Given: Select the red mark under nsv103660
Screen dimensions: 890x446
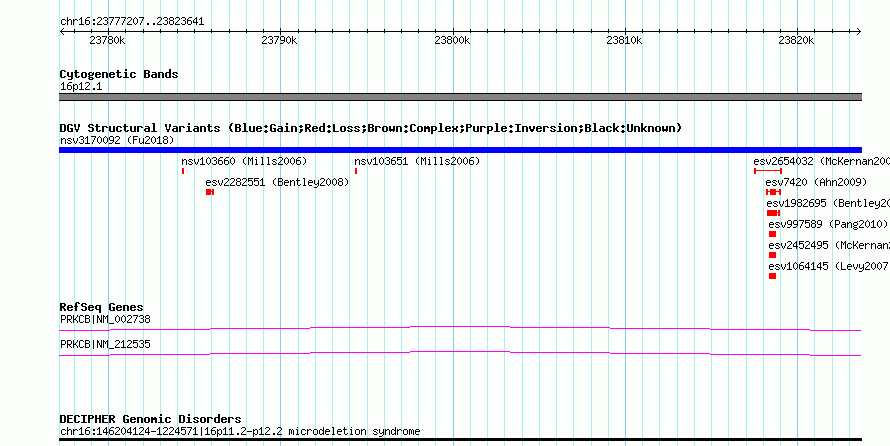Looking at the screenshot, I should 183,171.
